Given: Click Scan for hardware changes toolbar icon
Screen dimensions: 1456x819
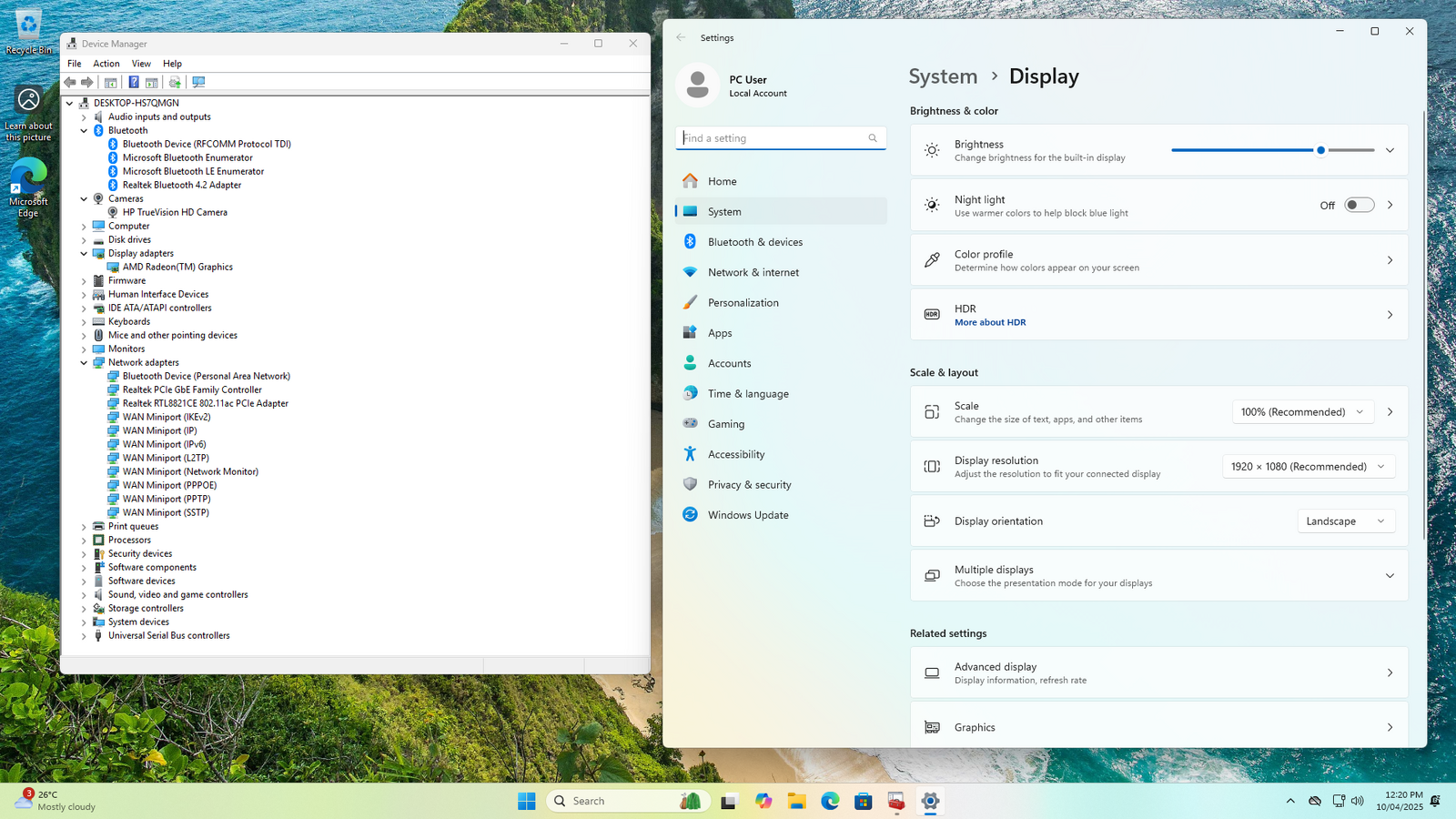Looking at the screenshot, I should 198,82.
